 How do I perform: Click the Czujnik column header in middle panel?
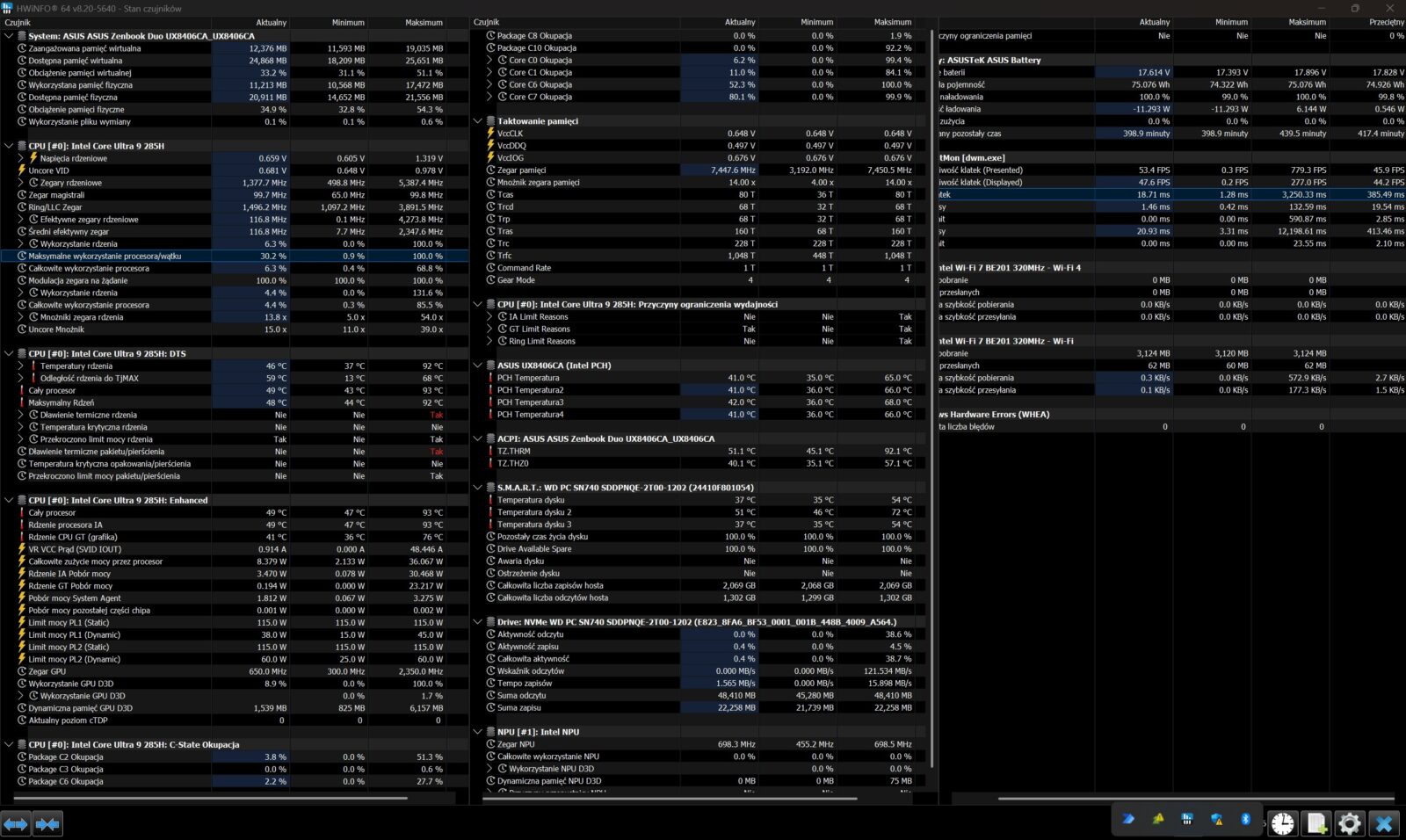[487, 23]
